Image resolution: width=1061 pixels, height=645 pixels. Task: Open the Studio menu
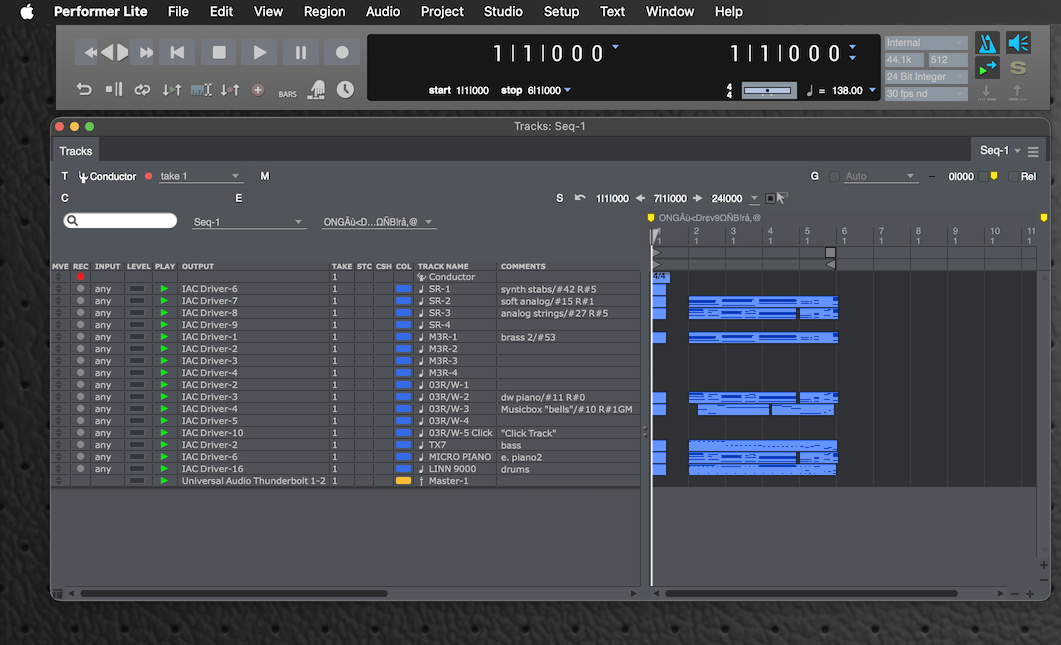pos(503,12)
